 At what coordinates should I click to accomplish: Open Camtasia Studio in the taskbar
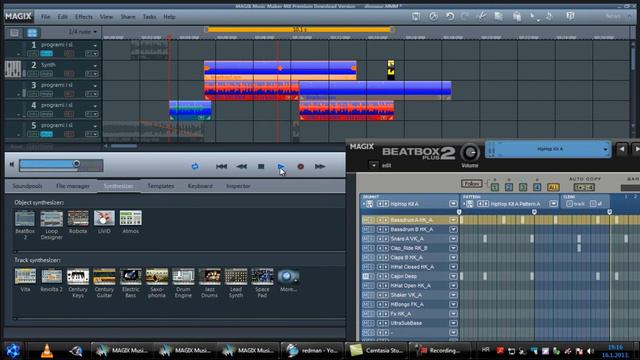tap(376, 351)
